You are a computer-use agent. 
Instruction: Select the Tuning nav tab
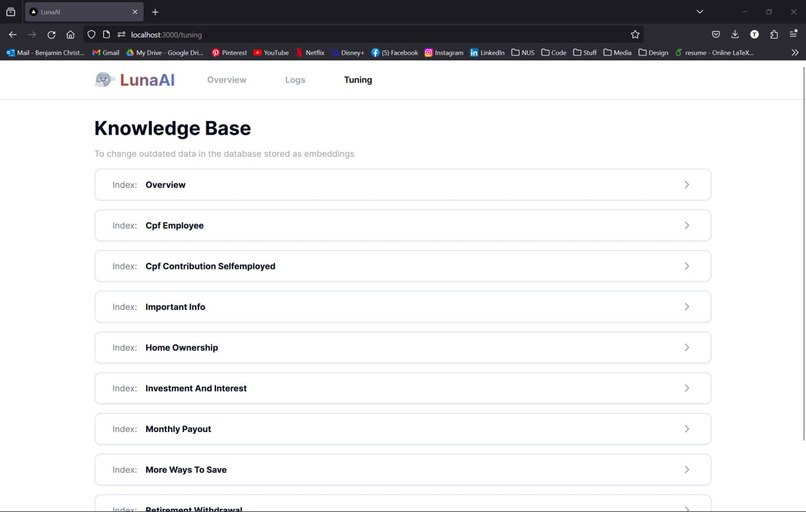click(358, 80)
